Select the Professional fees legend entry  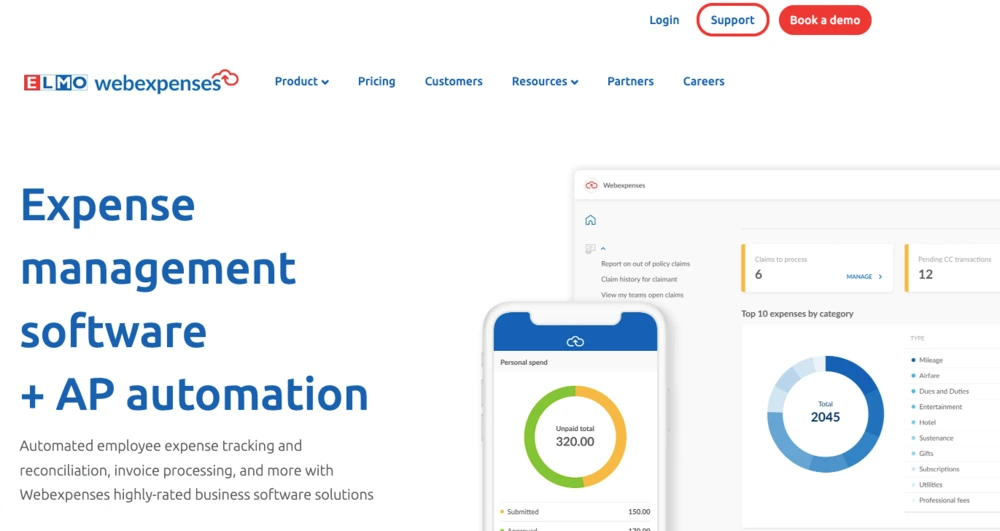(x=941, y=500)
